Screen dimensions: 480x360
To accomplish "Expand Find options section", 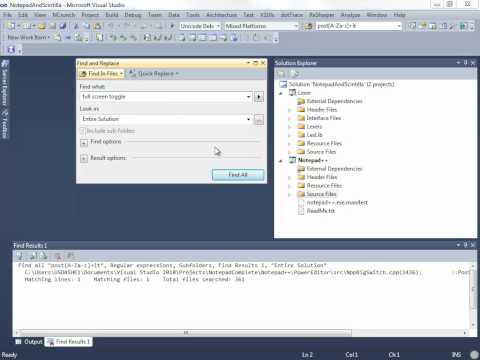I will tap(84, 143).
